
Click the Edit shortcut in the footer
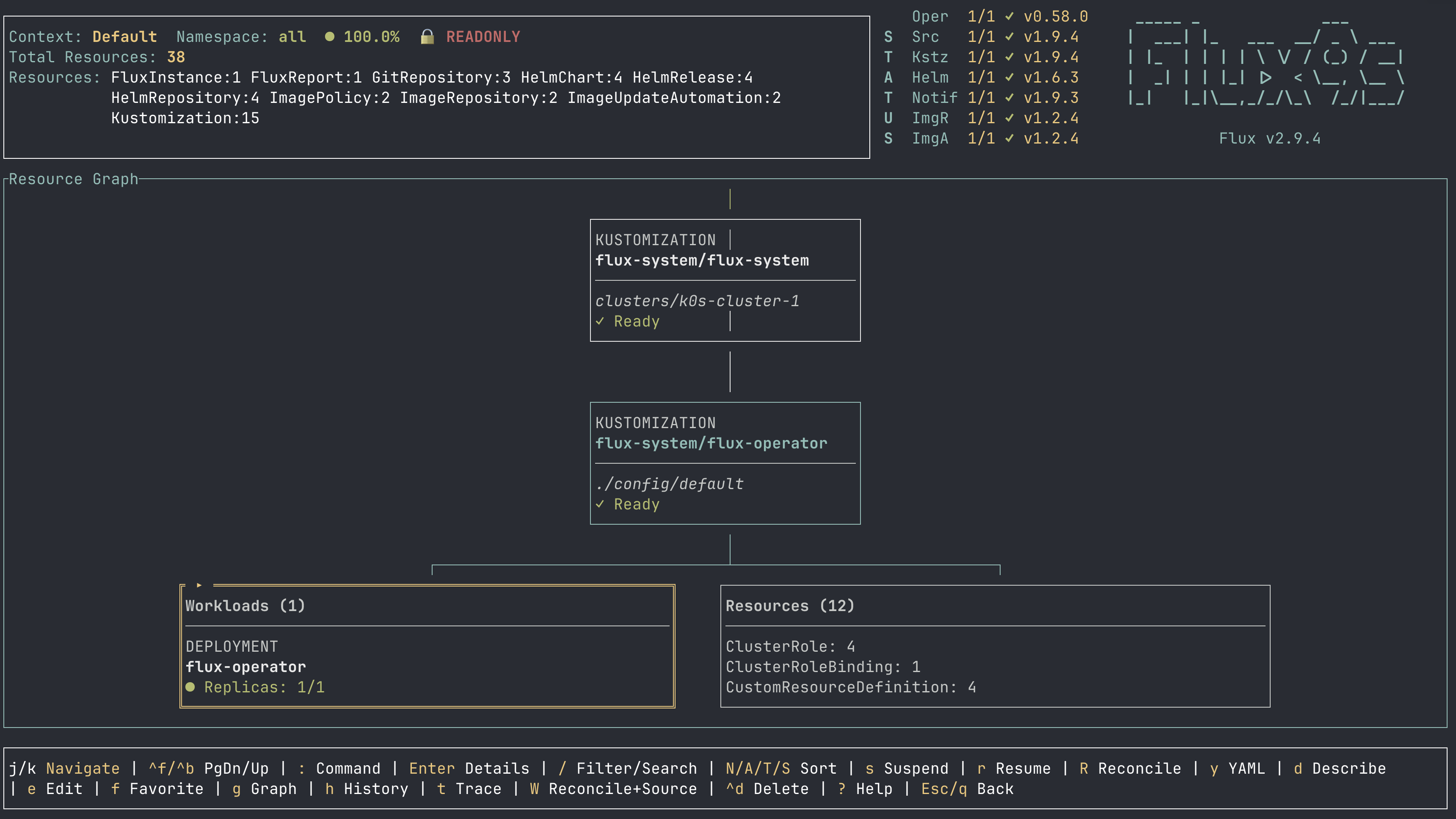click(55, 789)
